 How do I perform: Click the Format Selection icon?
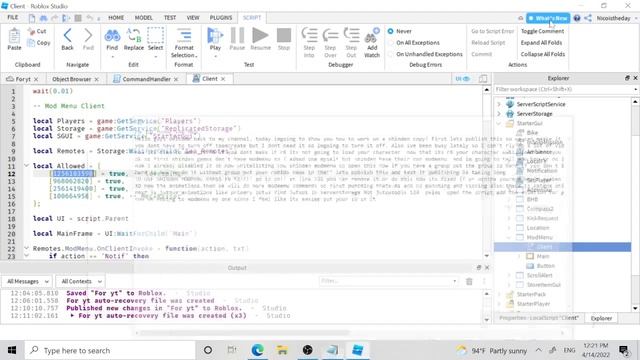click(x=184, y=36)
